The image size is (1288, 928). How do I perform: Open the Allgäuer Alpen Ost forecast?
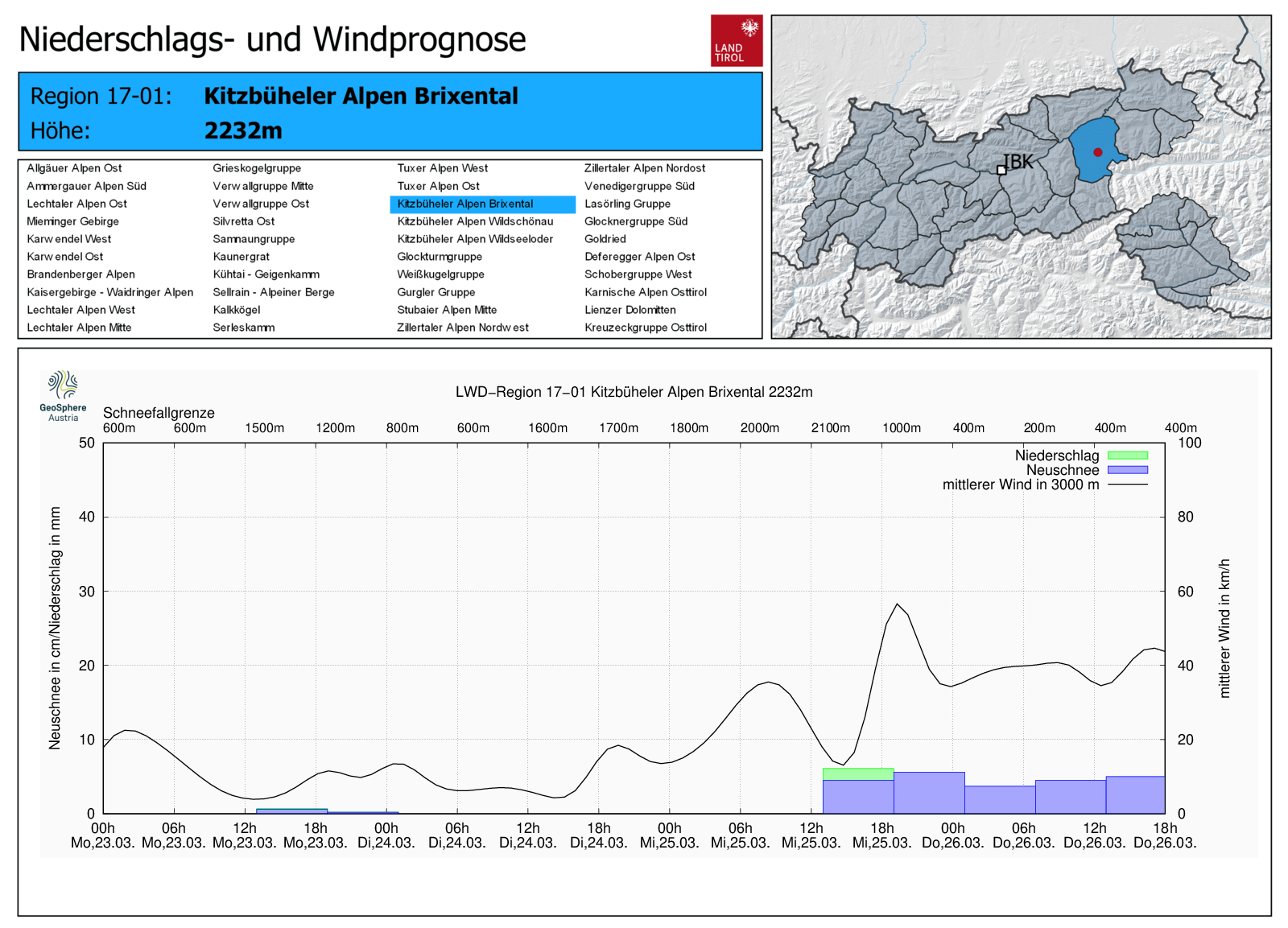coord(74,168)
